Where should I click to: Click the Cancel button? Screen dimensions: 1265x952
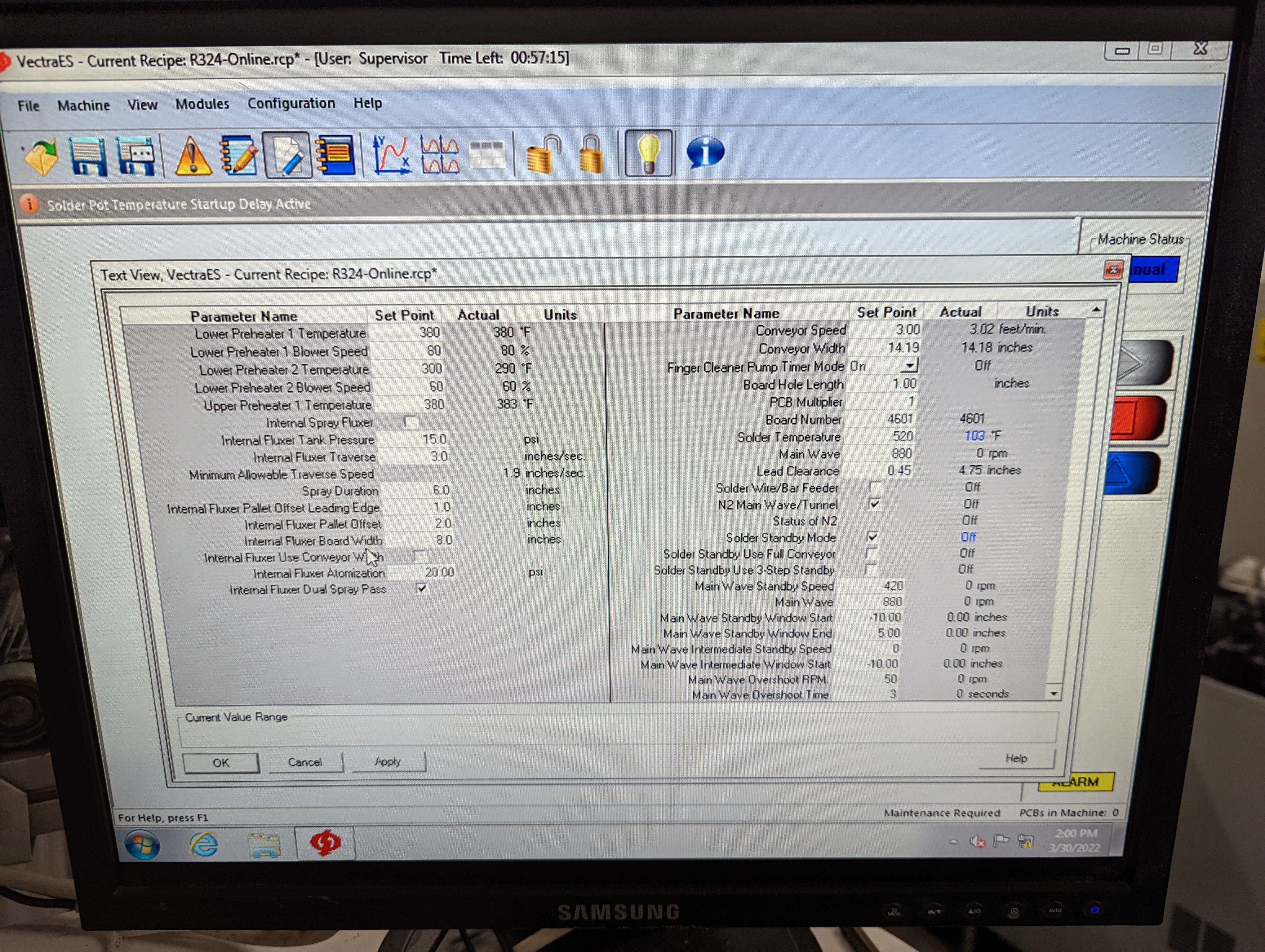(x=305, y=762)
